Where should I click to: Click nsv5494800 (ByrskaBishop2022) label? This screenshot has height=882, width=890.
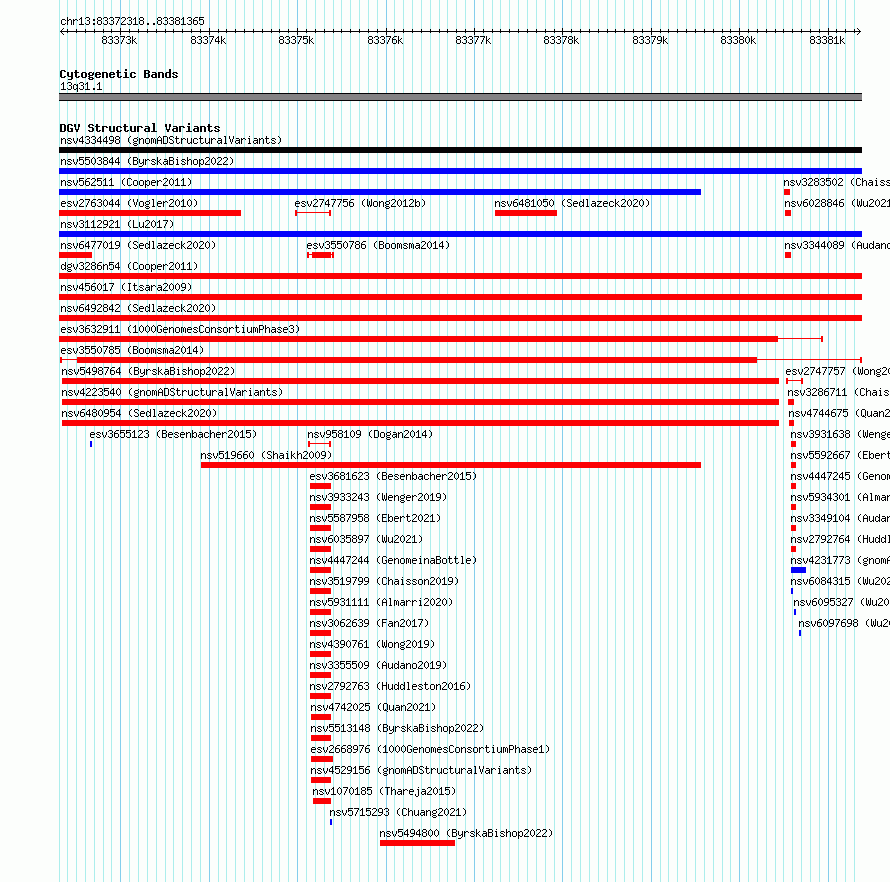pyautogui.click(x=466, y=833)
